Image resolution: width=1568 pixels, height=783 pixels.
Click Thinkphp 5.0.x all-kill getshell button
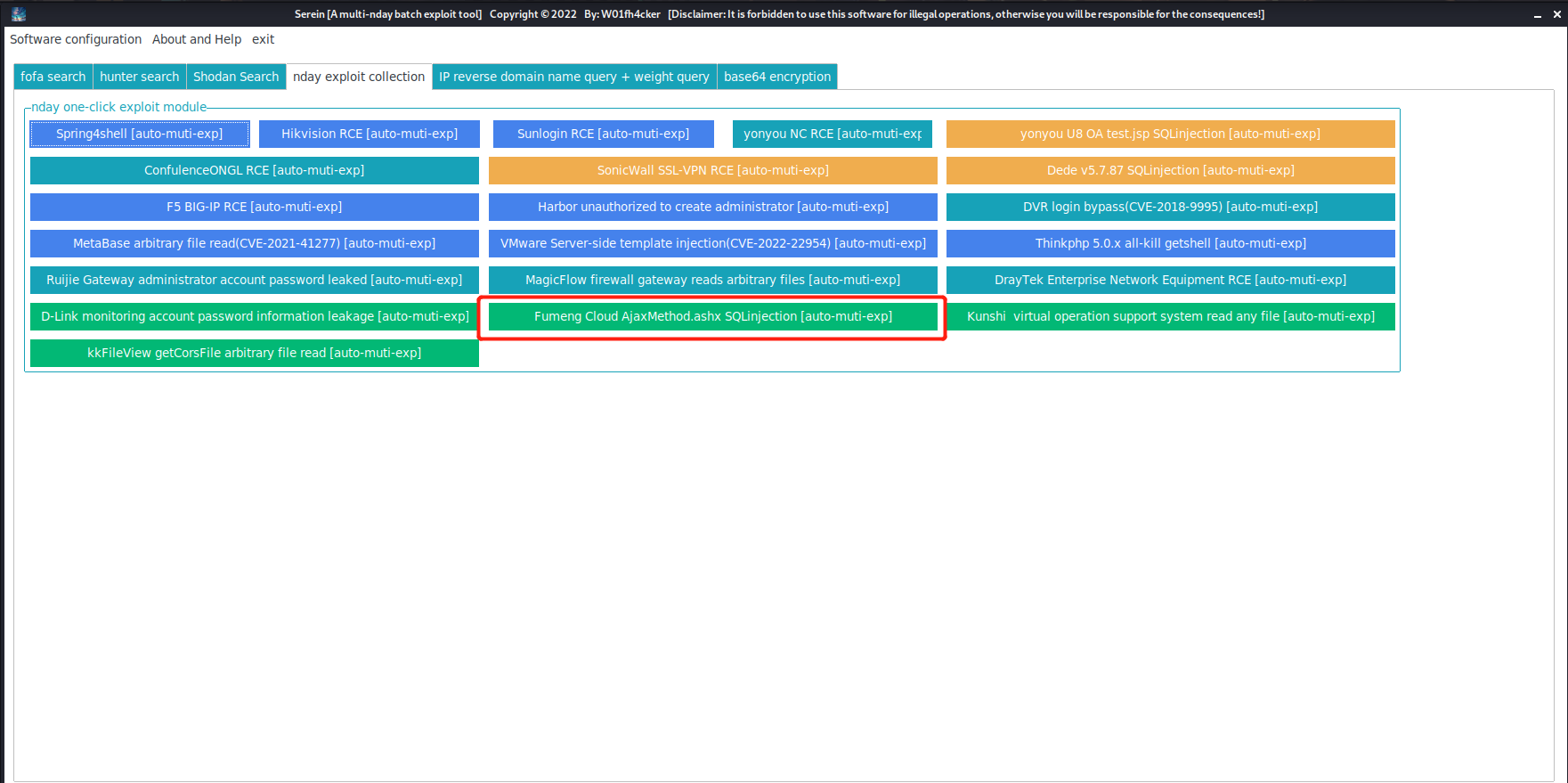1170,243
